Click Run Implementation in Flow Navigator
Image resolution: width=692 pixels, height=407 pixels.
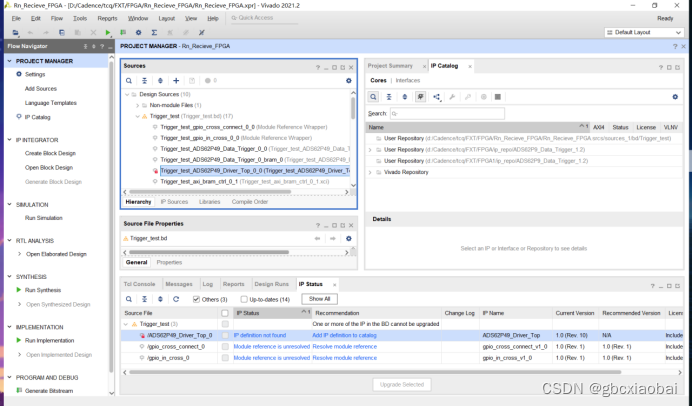click(49, 340)
